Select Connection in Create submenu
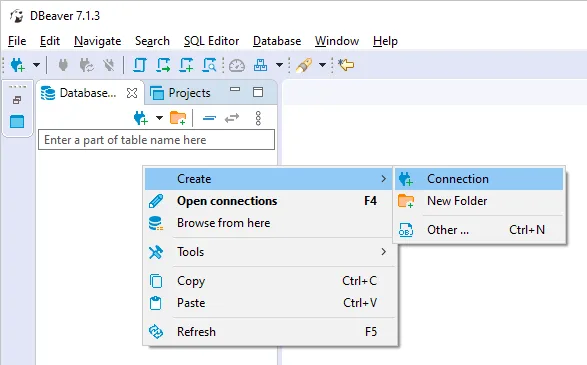The image size is (587, 365). (479, 179)
